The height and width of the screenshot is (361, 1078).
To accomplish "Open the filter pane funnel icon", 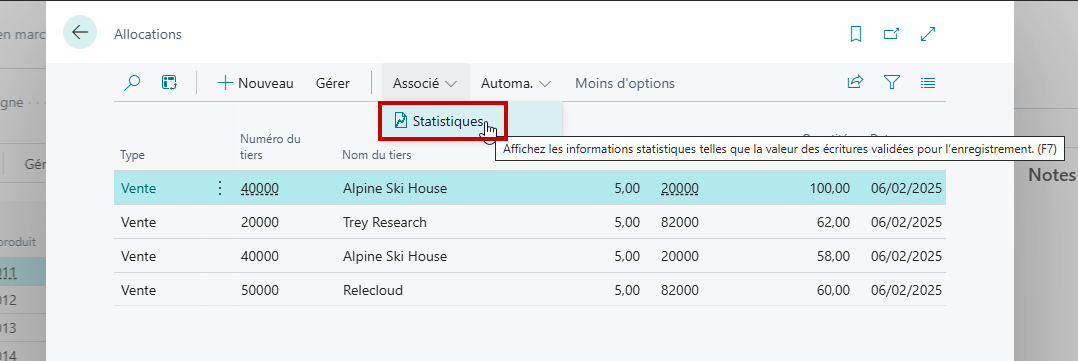I will tap(892, 83).
